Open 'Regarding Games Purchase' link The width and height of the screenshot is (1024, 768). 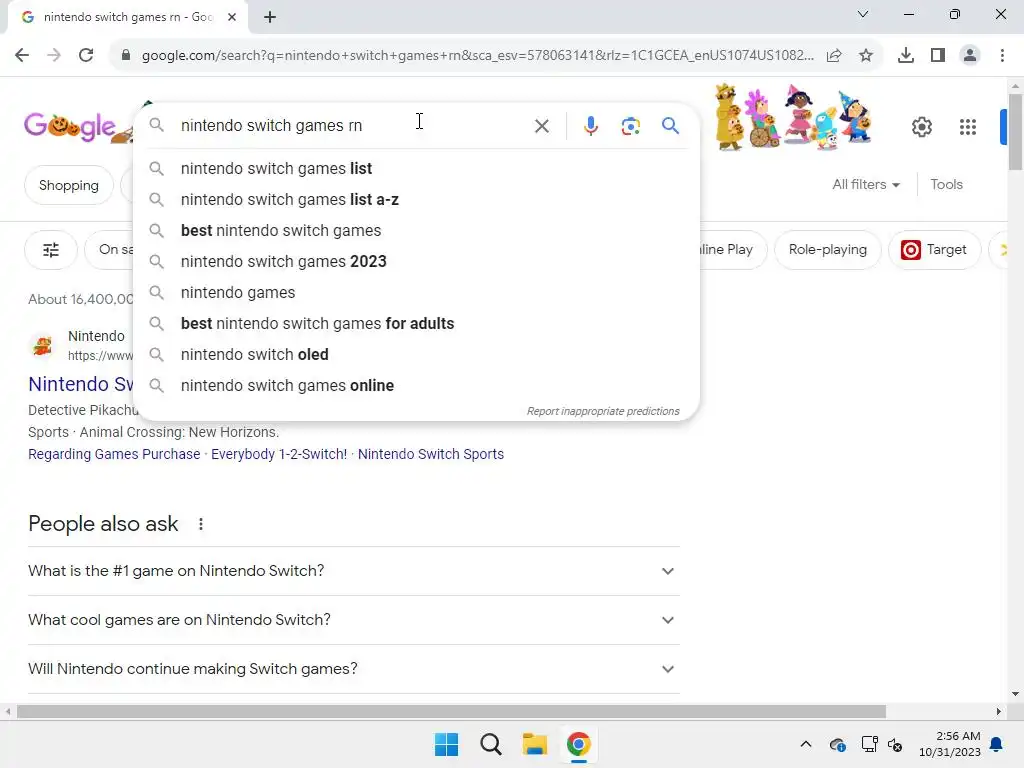click(114, 454)
